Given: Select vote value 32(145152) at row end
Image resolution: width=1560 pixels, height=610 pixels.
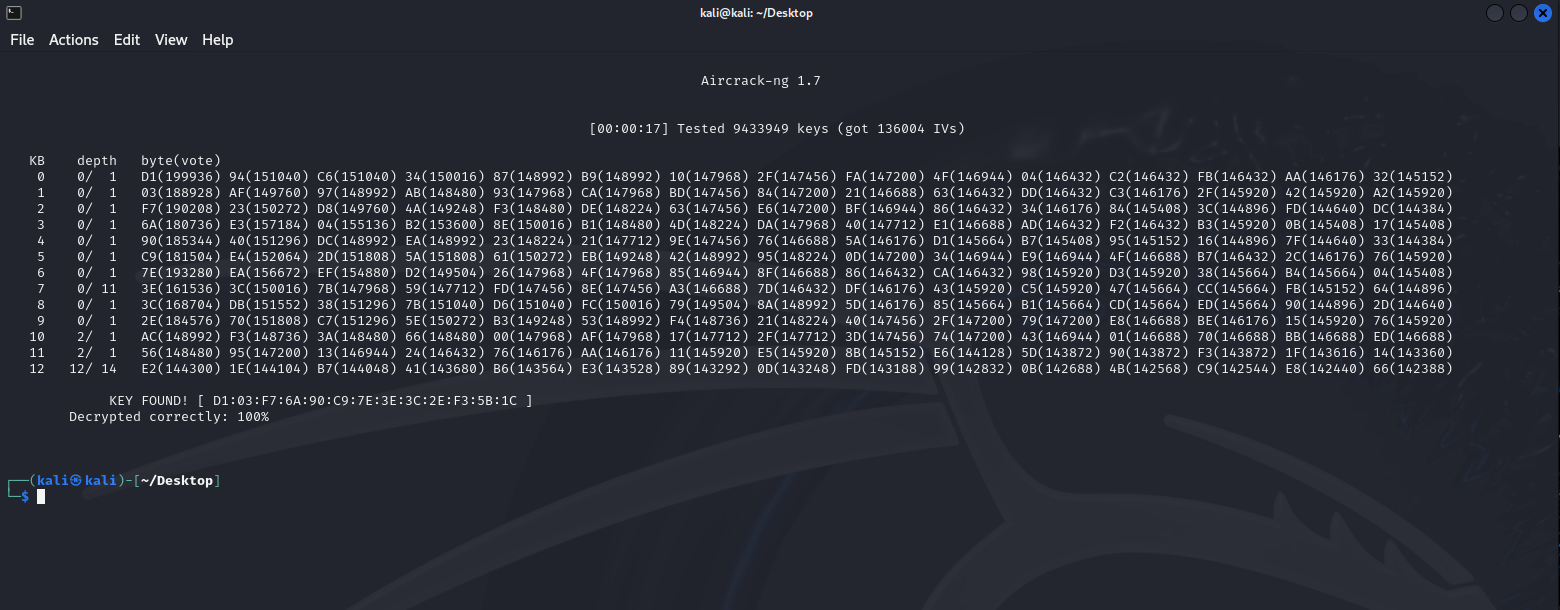Looking at the screenshot, I should 1413,177.
